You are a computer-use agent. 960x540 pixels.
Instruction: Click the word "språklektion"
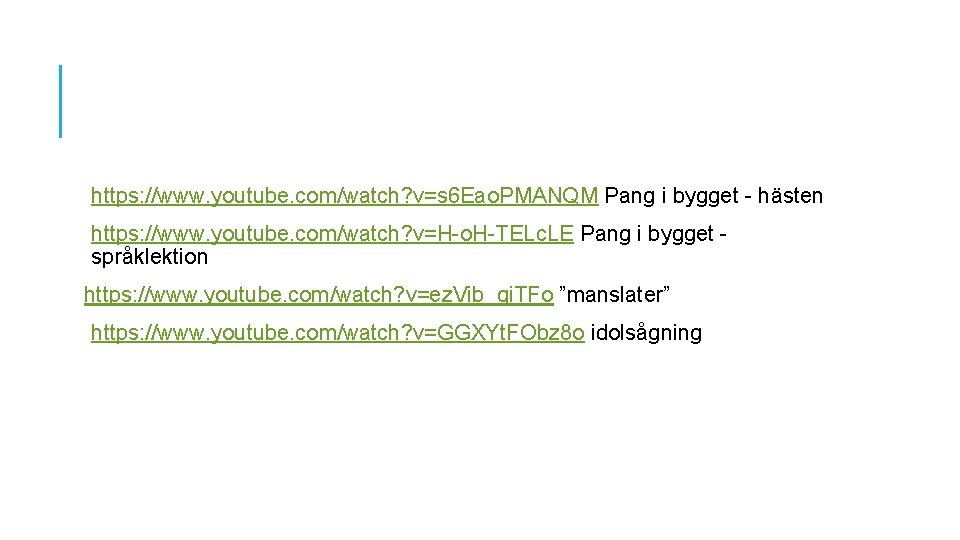pyautogui.click(x=149, y=257)
